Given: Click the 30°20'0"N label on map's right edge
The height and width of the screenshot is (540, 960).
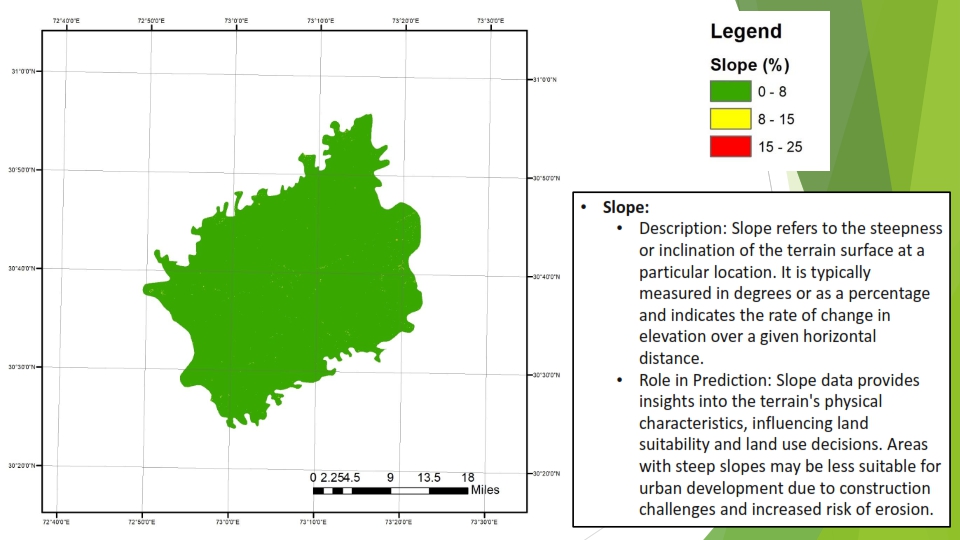Looking at the screenshot, I should click(x=547, y=474).
